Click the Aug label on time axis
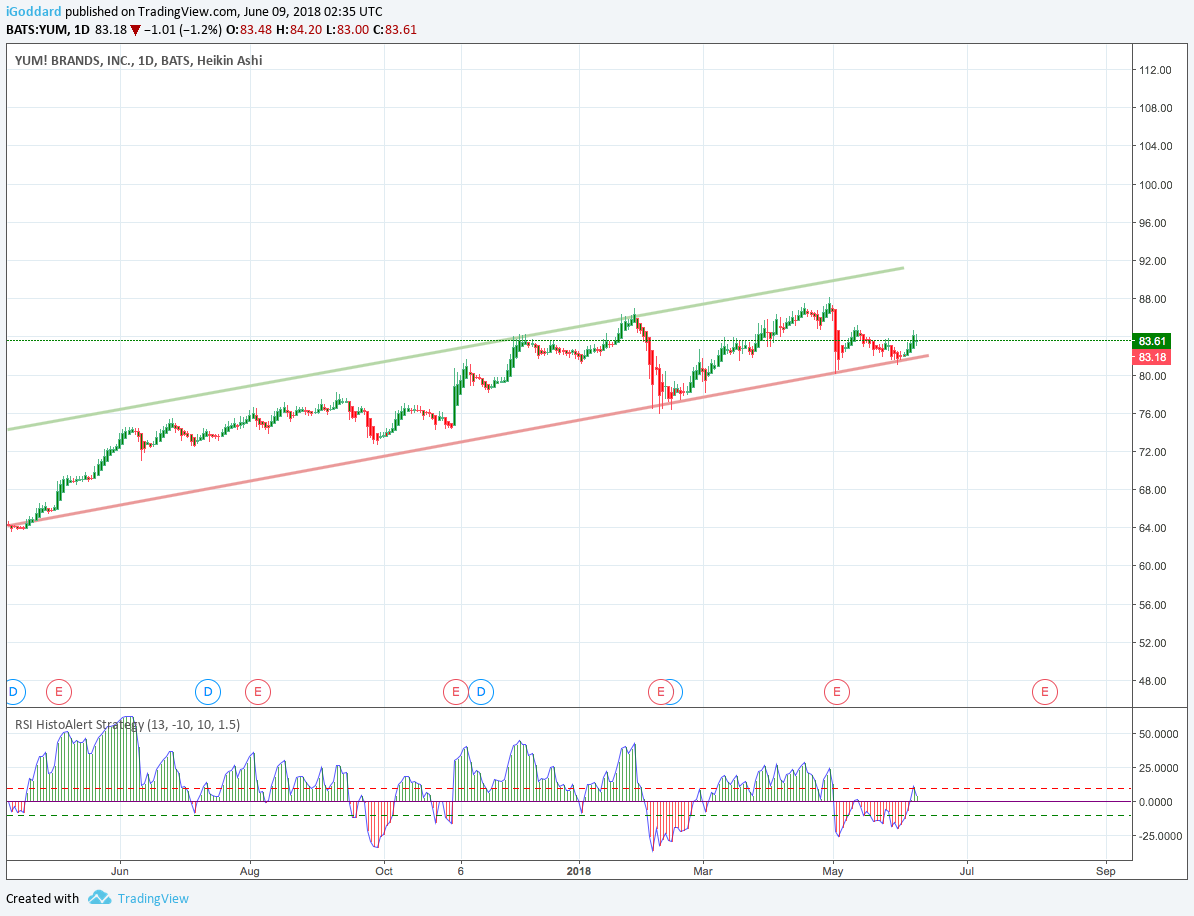This screenshot has width=1194, height=916. click(250, 871)
